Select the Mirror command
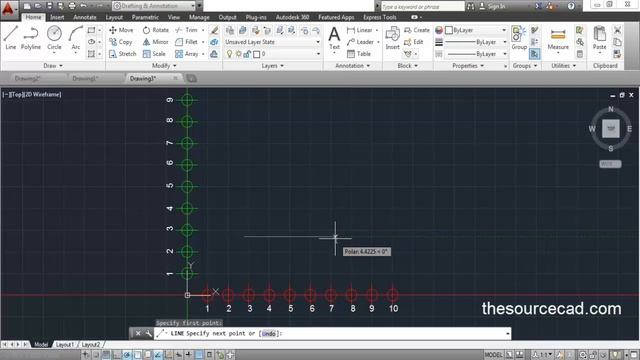 point(156,42)
